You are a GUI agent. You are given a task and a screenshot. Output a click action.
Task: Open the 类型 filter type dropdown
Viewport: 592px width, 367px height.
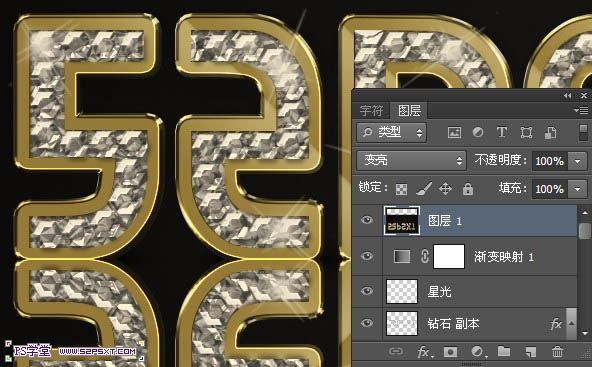392,132
